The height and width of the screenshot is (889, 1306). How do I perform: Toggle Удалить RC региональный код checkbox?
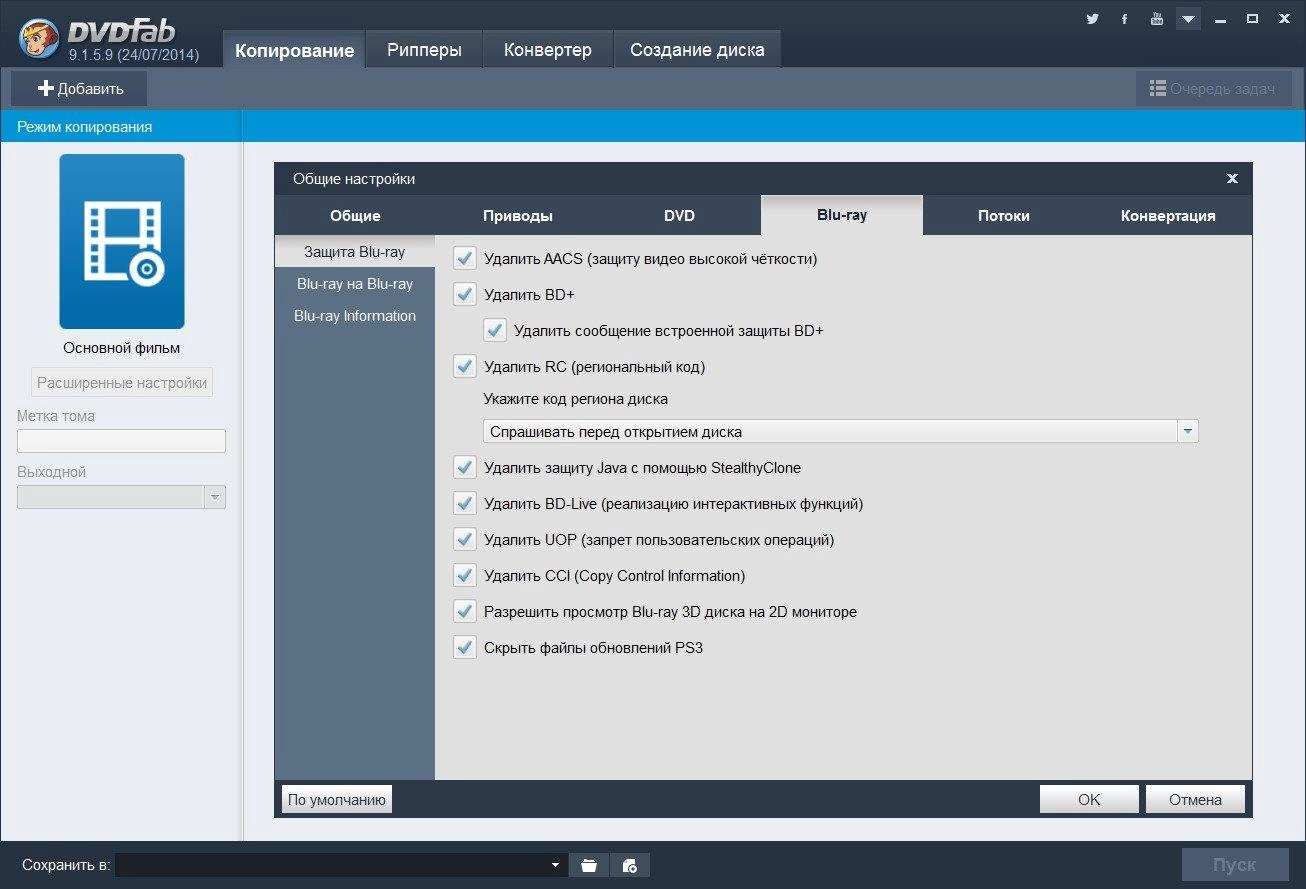click(x=464, y=367)
